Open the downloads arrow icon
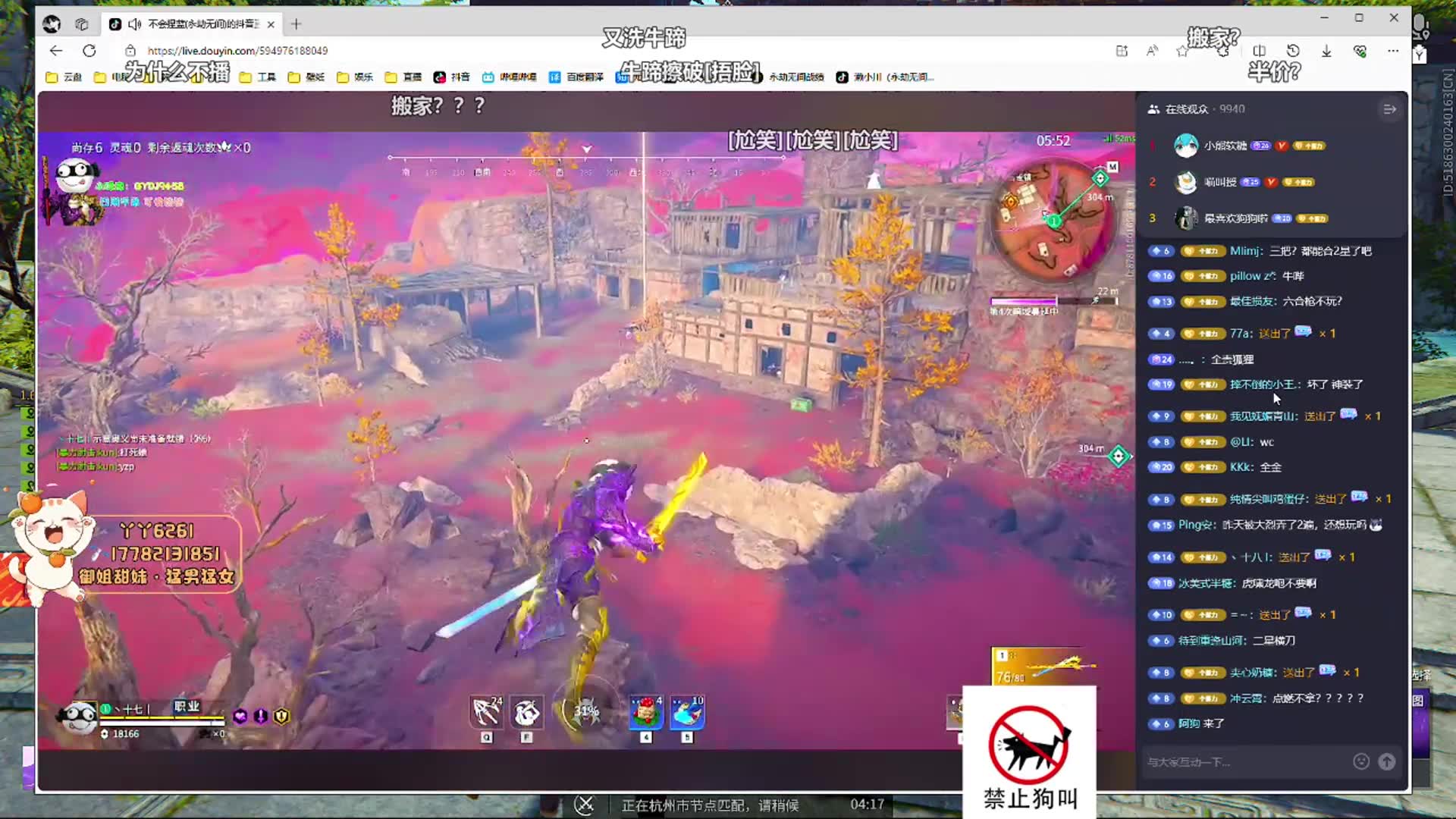Viewport: 1456px width, 819px height. [1326, 51]
